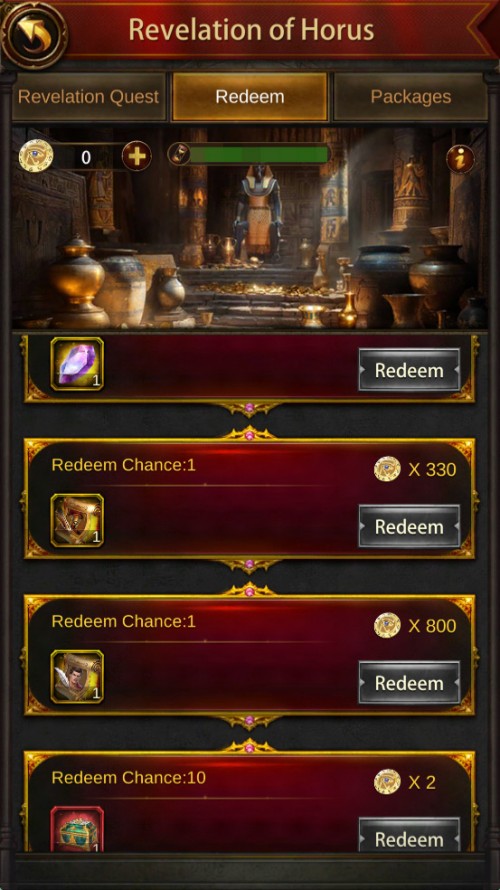This screenshot has height=890, width=500.
Task: View the 330-coin scroll reward item
Action: click(x=77, y=520)
